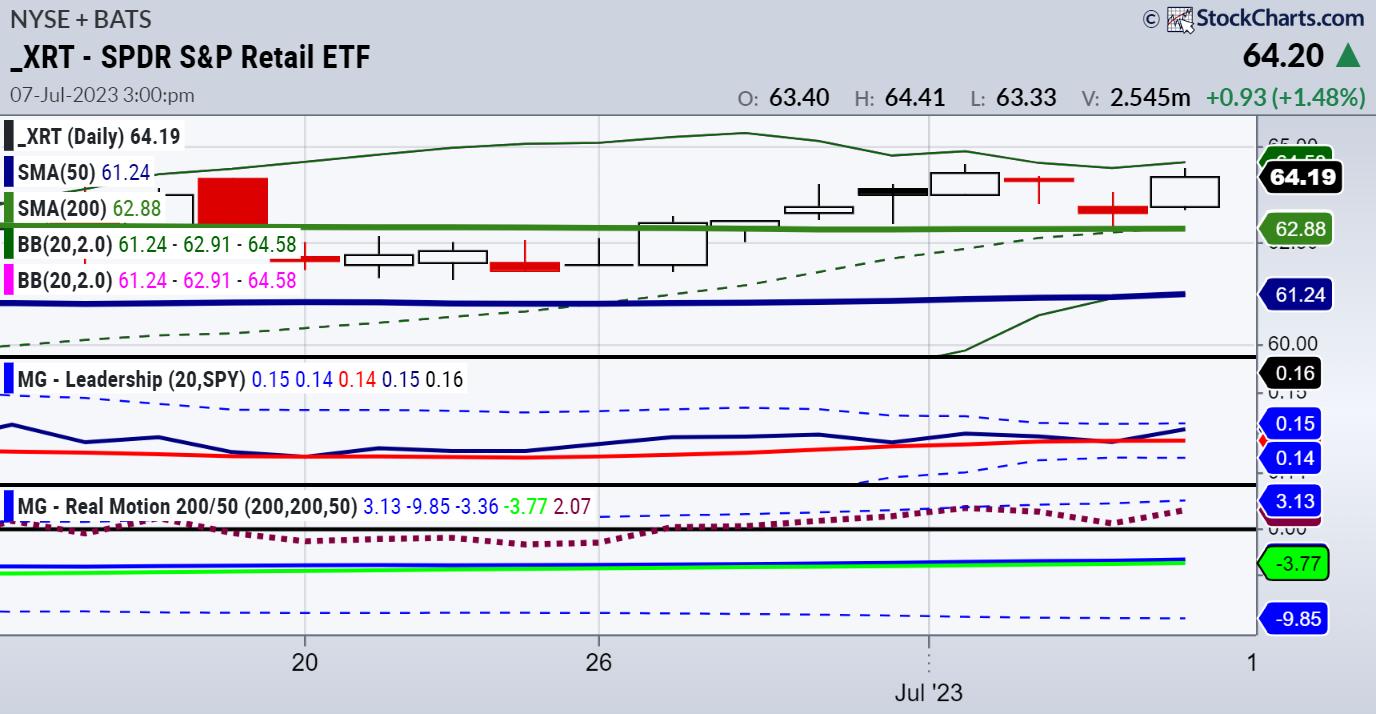Click the MG - Real Motion 200/50 label
The image size is (1376, 714).
pos(187,507)
